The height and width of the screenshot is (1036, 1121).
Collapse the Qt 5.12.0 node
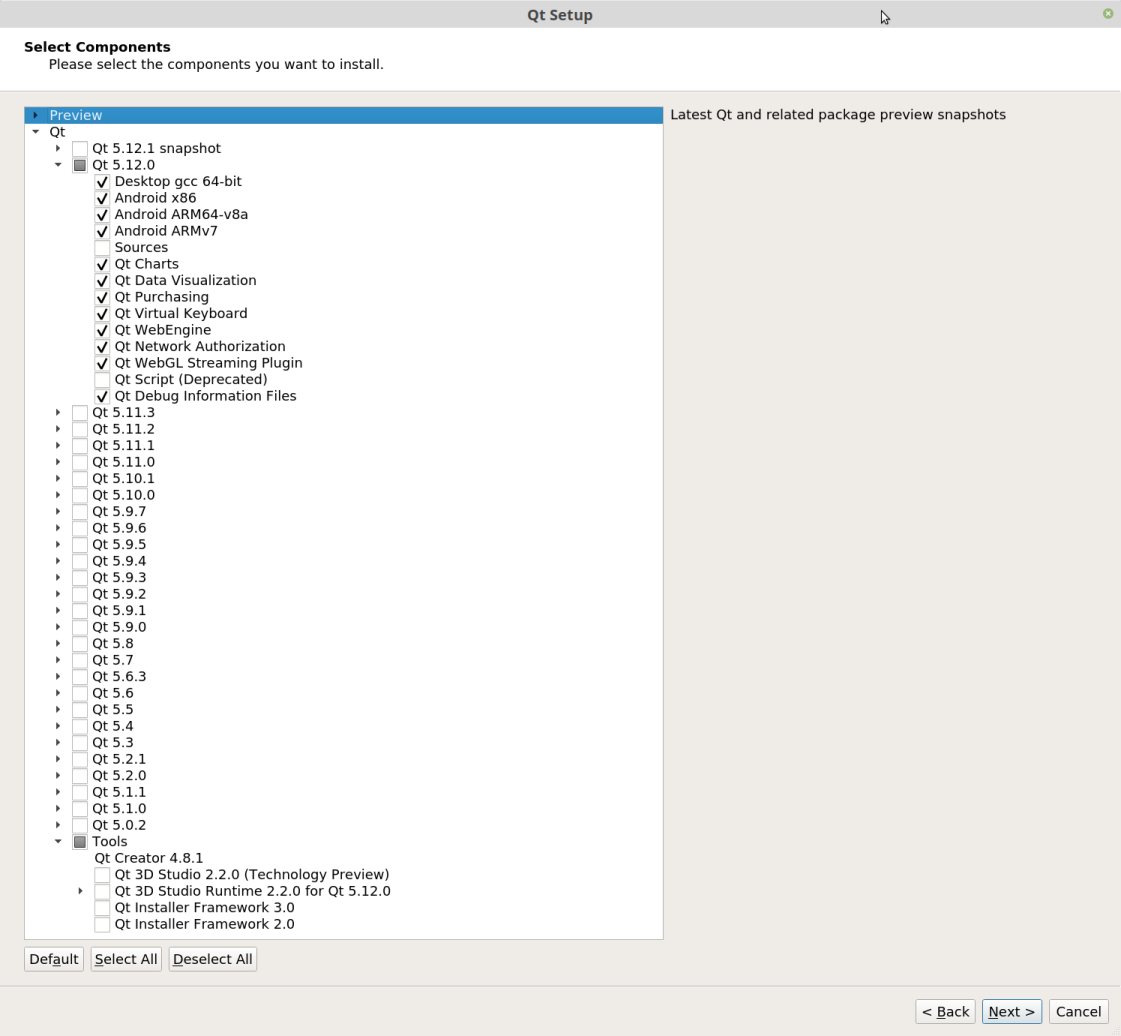pos(58,164)
